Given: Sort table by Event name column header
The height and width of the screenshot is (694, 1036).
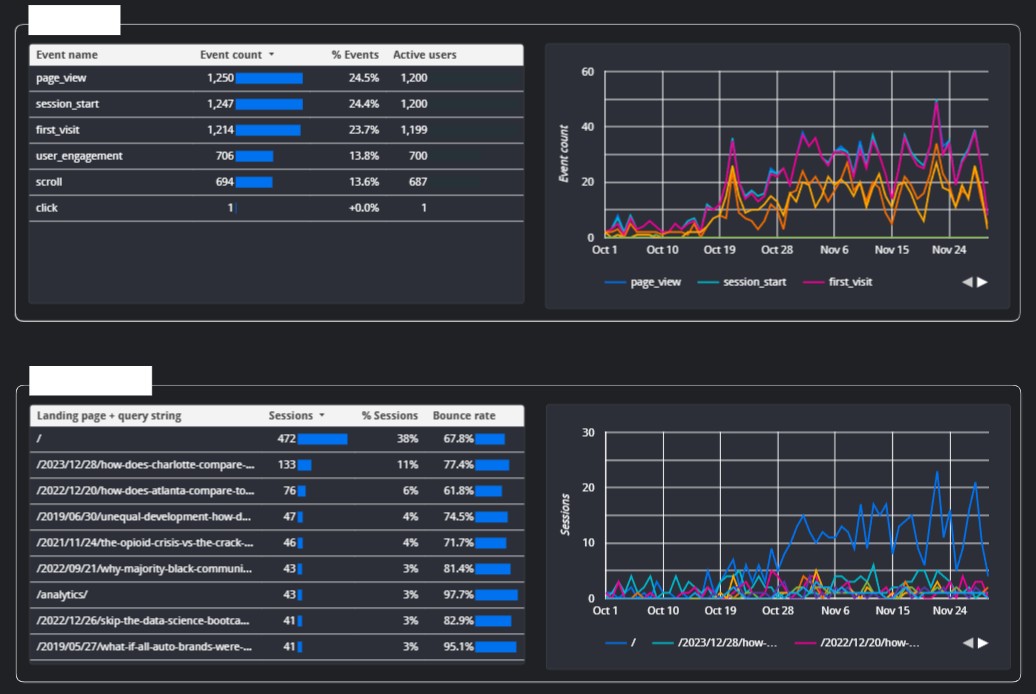Looking at the screenshot, I should (x=67, y=55).
